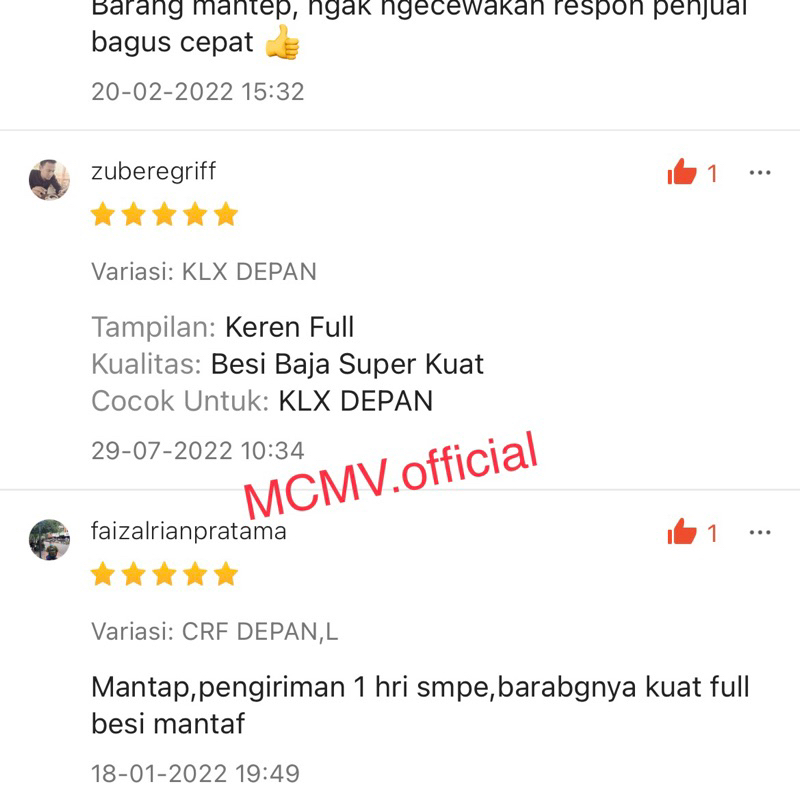Screen dimensions: 800x800
Task: Tap fifth star in zuberegriff's rating
Action: (x=226, y=214)
